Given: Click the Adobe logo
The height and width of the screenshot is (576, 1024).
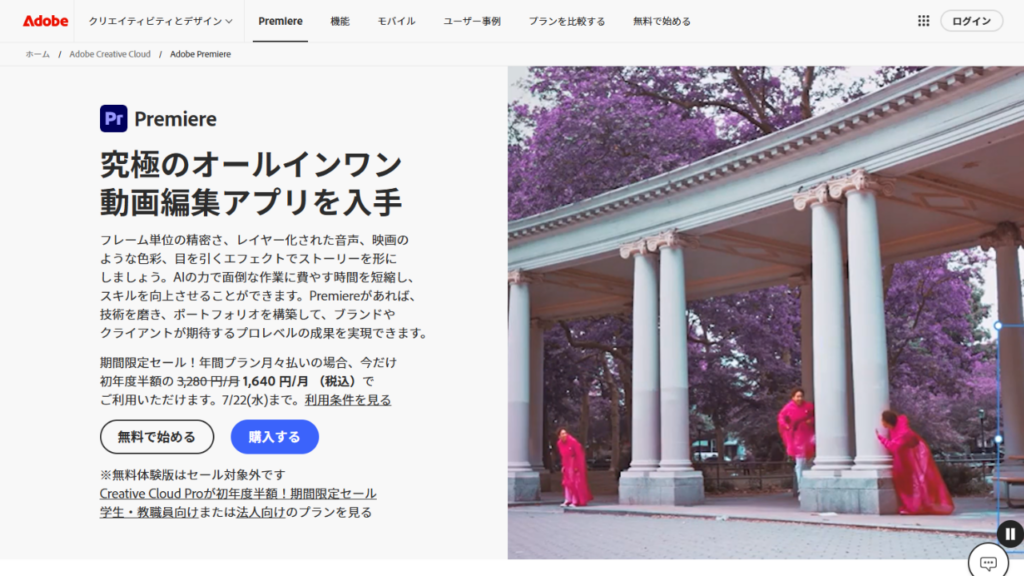Looking at the screenshot, I should 45,21.
